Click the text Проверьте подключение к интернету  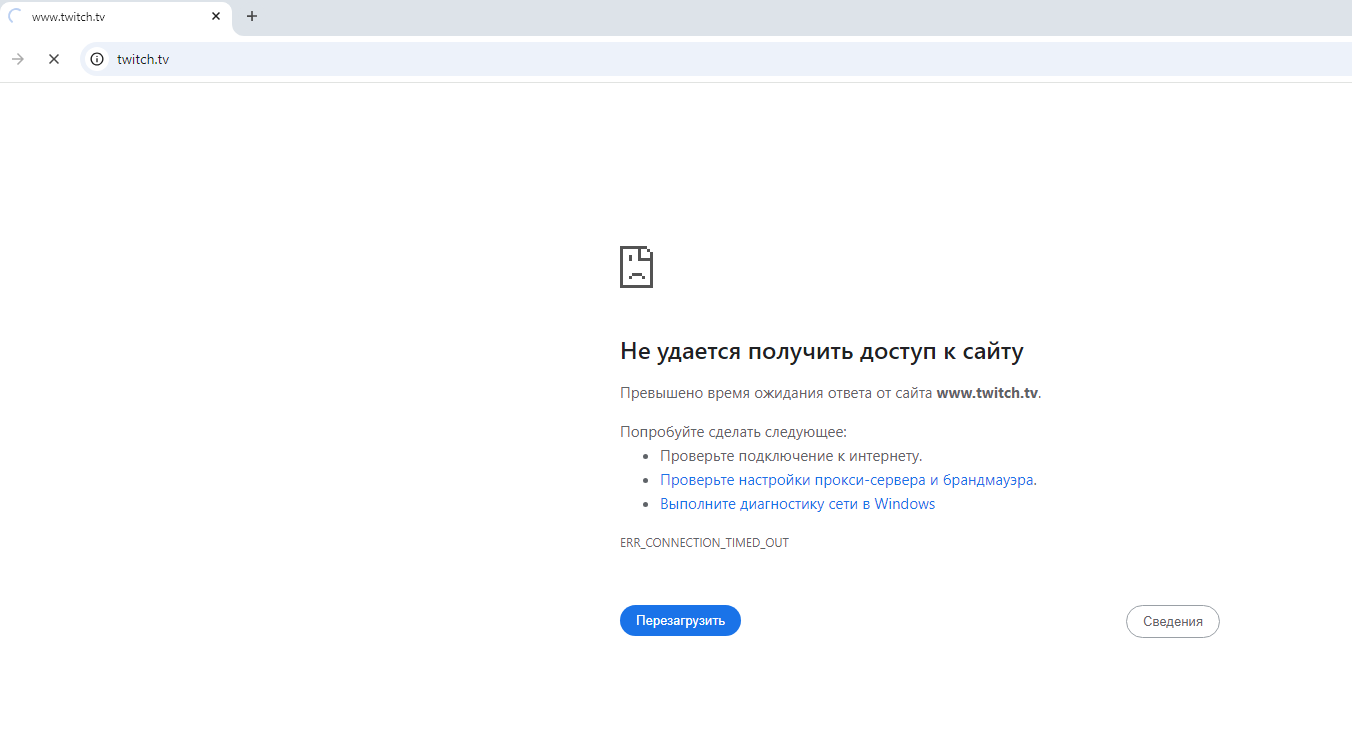(x=791, y=456)
